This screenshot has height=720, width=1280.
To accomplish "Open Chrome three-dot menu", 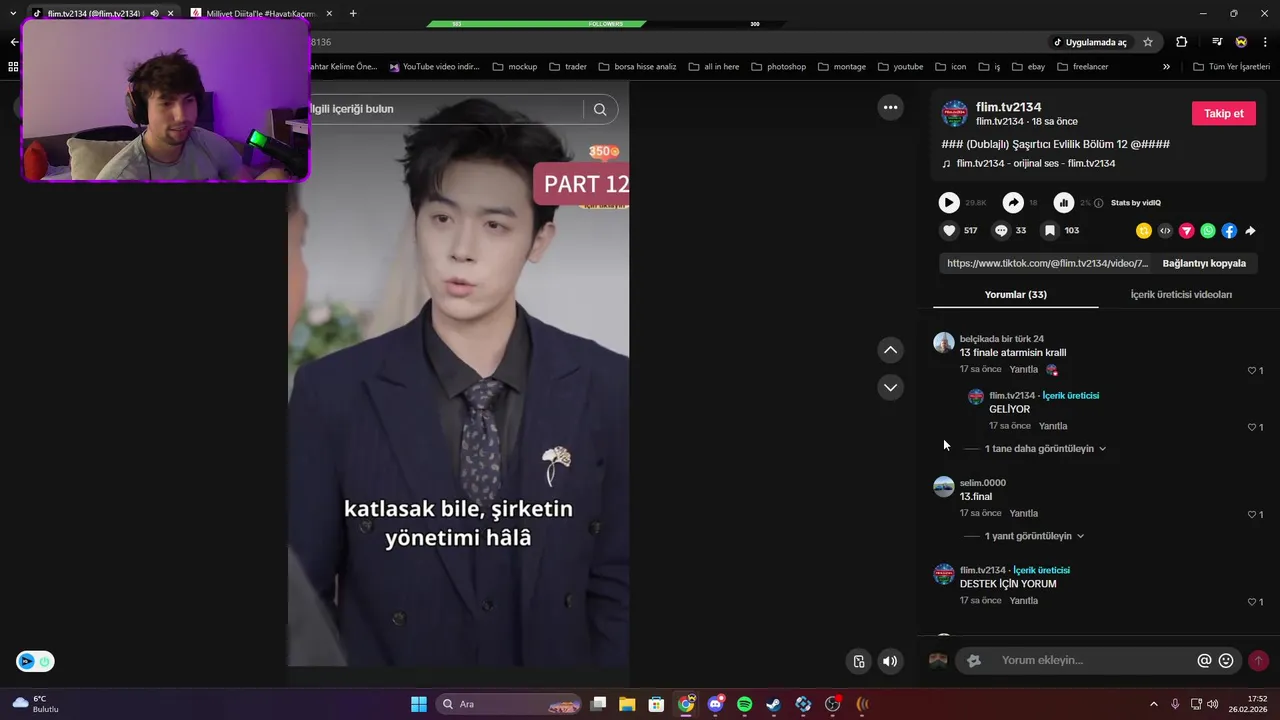I will pyautogui.click(x=1266, y=42).
